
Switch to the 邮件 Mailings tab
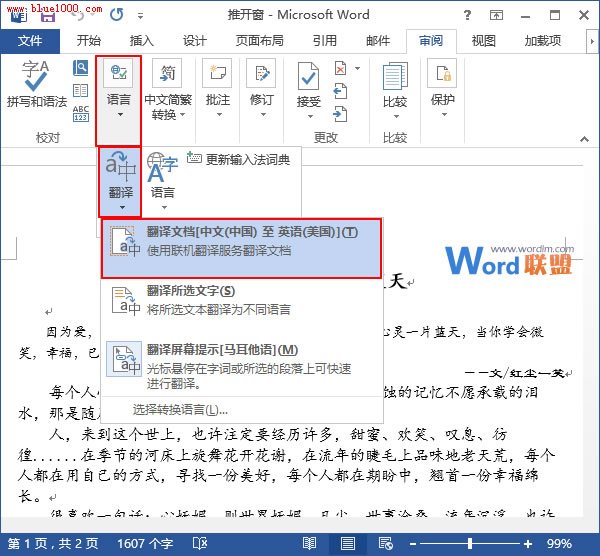(x=378, y=41)
